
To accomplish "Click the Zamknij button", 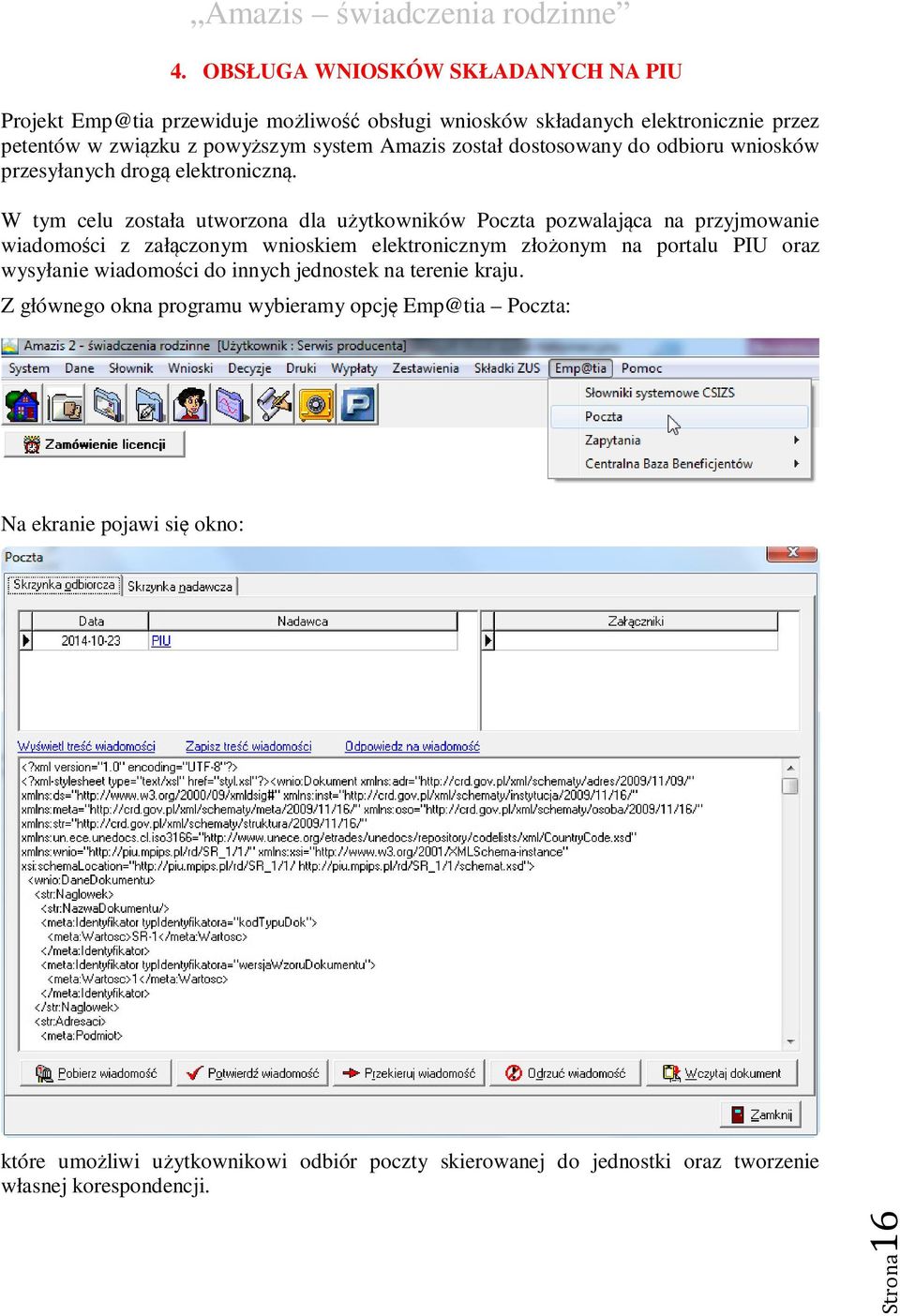I will point(759,1114).
